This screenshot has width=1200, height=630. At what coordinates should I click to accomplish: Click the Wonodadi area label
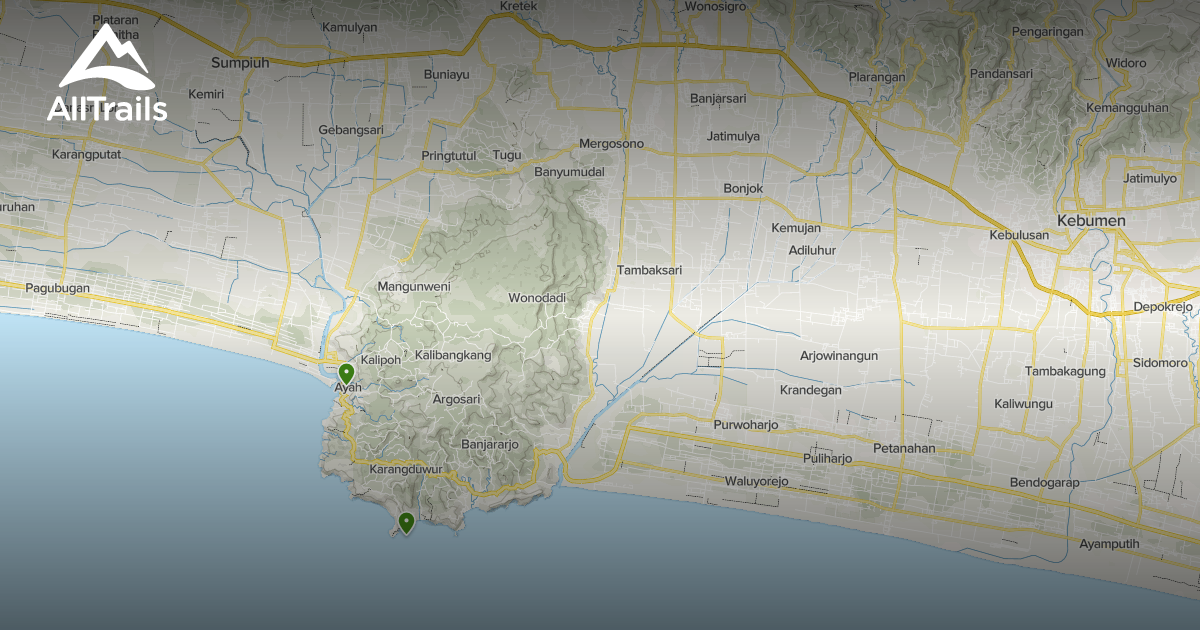click(538, 297)
